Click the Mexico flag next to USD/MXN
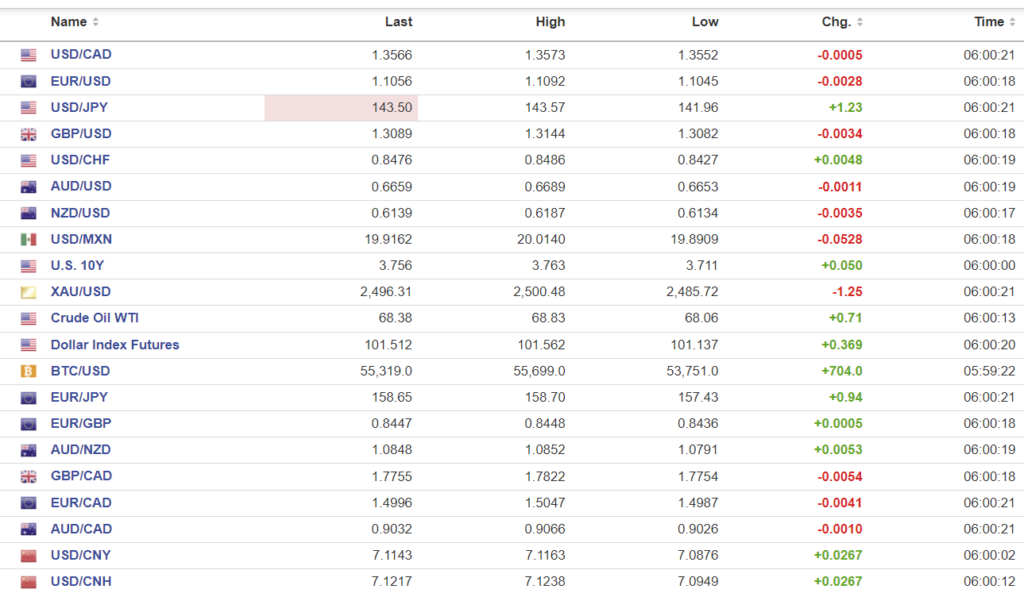 click(x=28, y=239)
